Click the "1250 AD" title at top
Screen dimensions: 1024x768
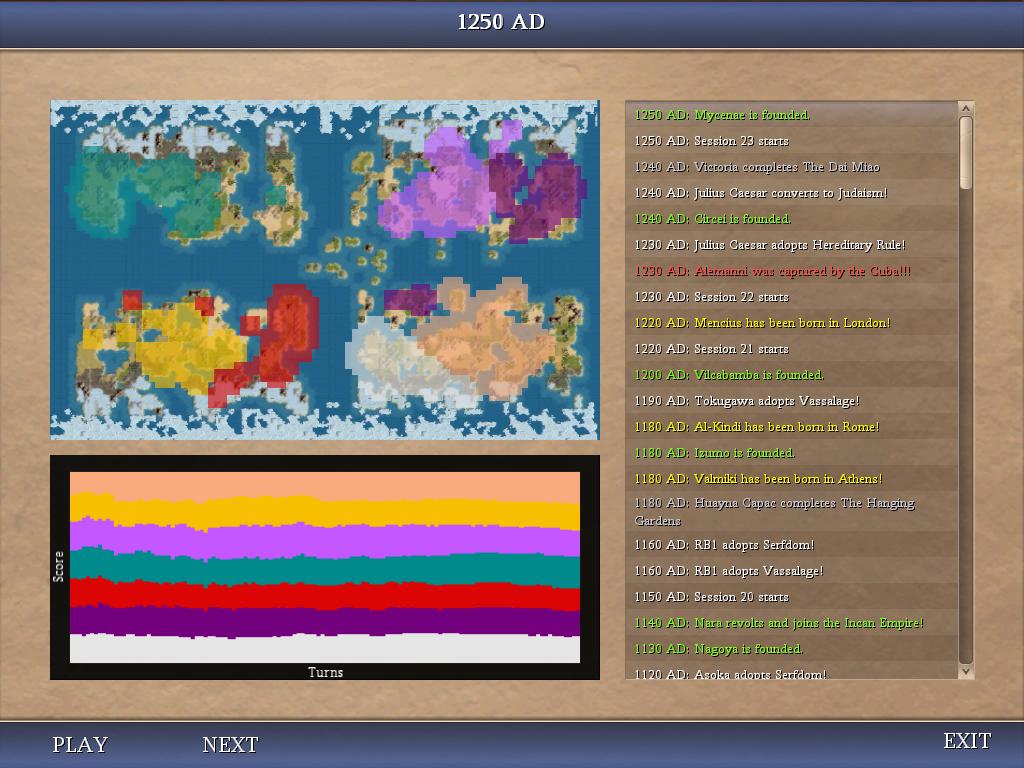click(x=501, y=22)
